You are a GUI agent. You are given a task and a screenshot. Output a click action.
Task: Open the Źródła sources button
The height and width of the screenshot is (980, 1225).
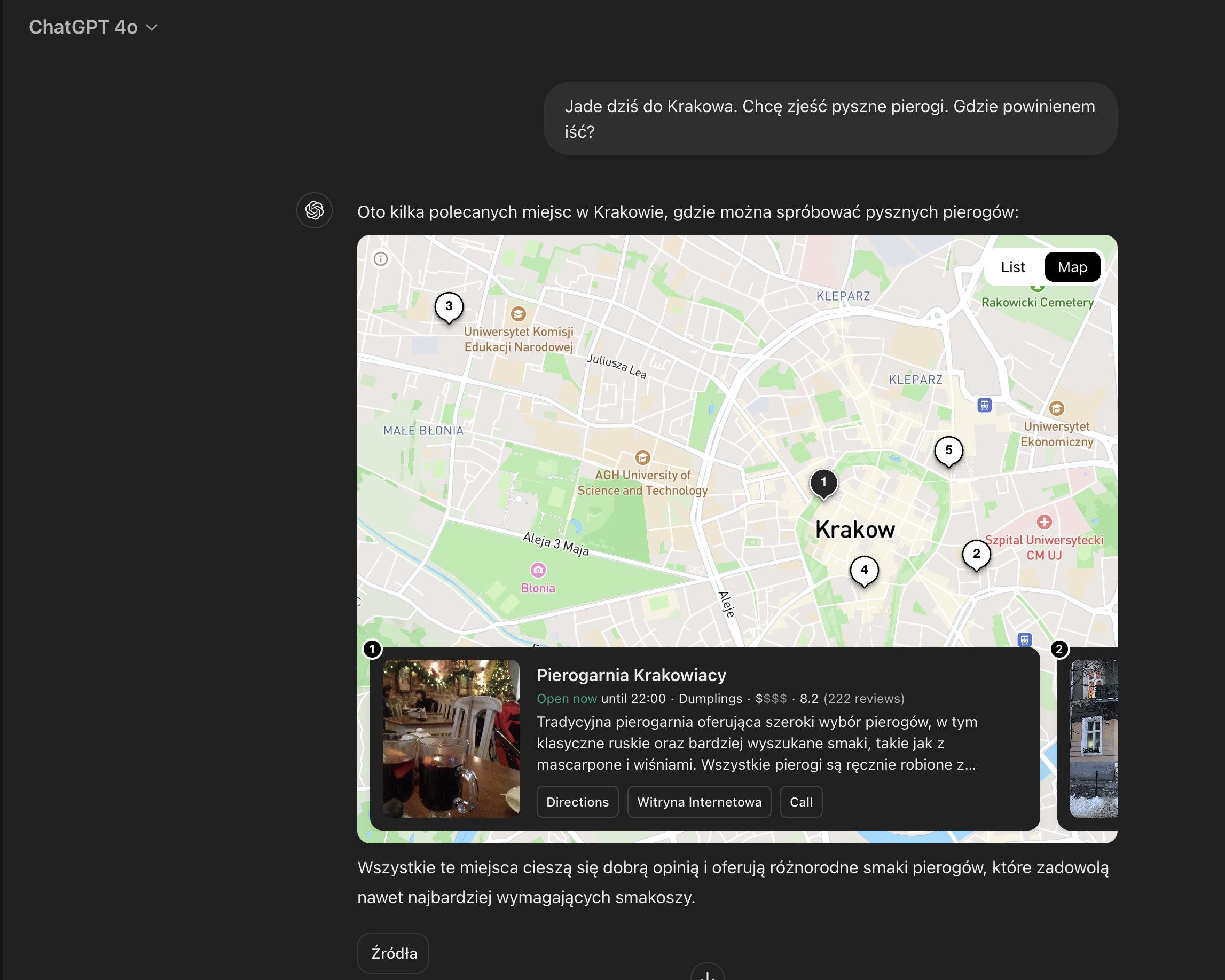click(393, 953)
